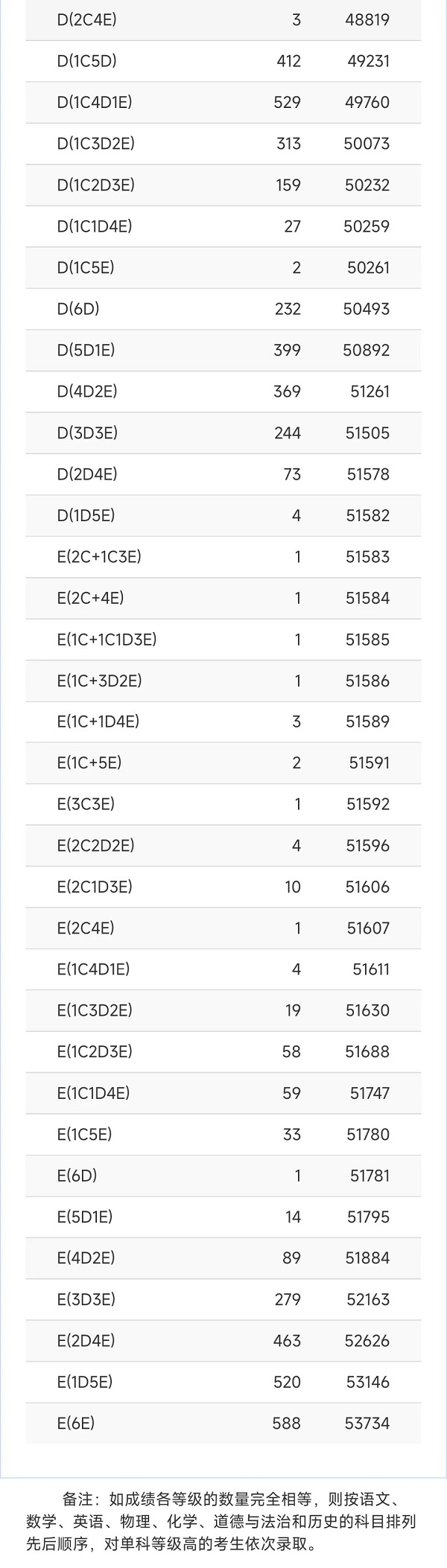Click the 备注 note paragraph
This screenshot has height=1568, width=447.
point(221,1521)
